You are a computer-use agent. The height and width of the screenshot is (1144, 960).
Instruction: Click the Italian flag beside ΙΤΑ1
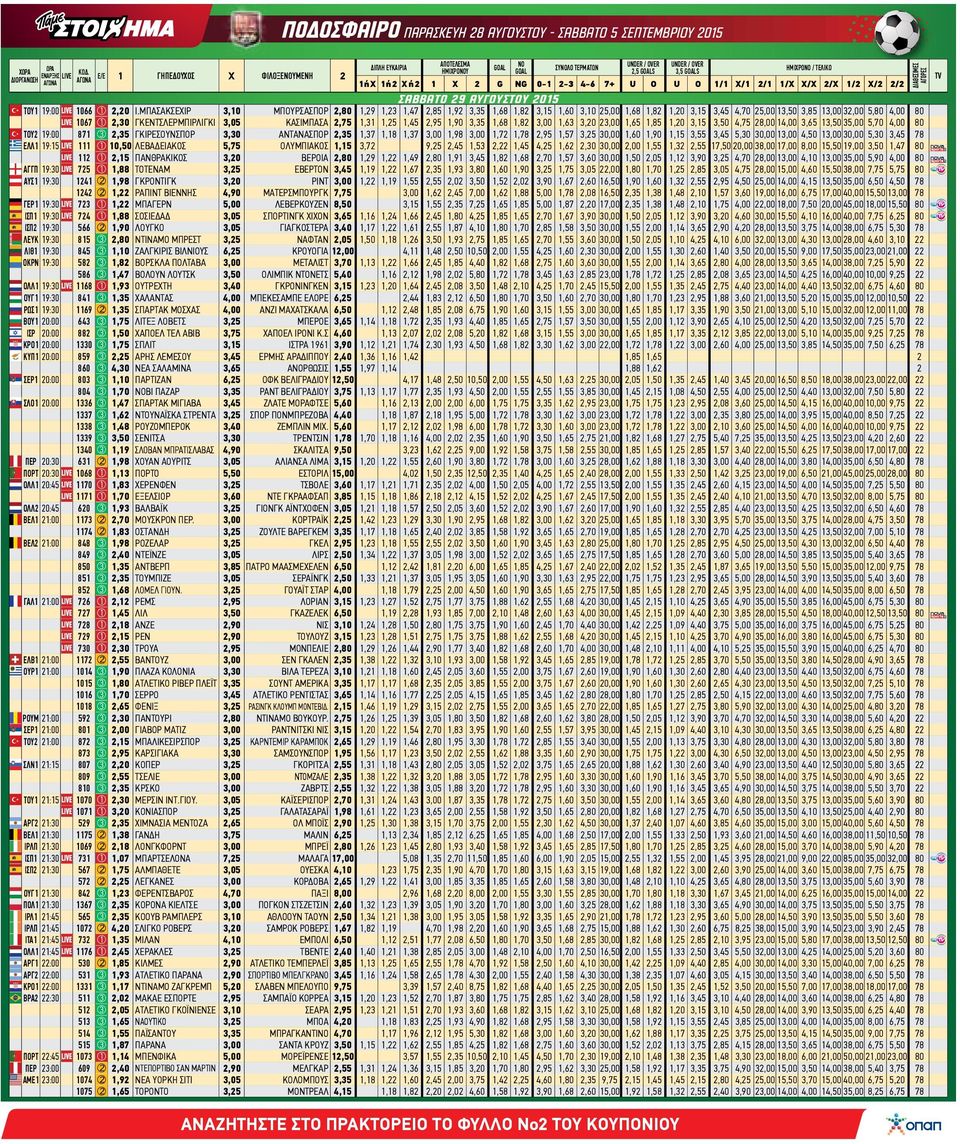click(x=15, y=940)
